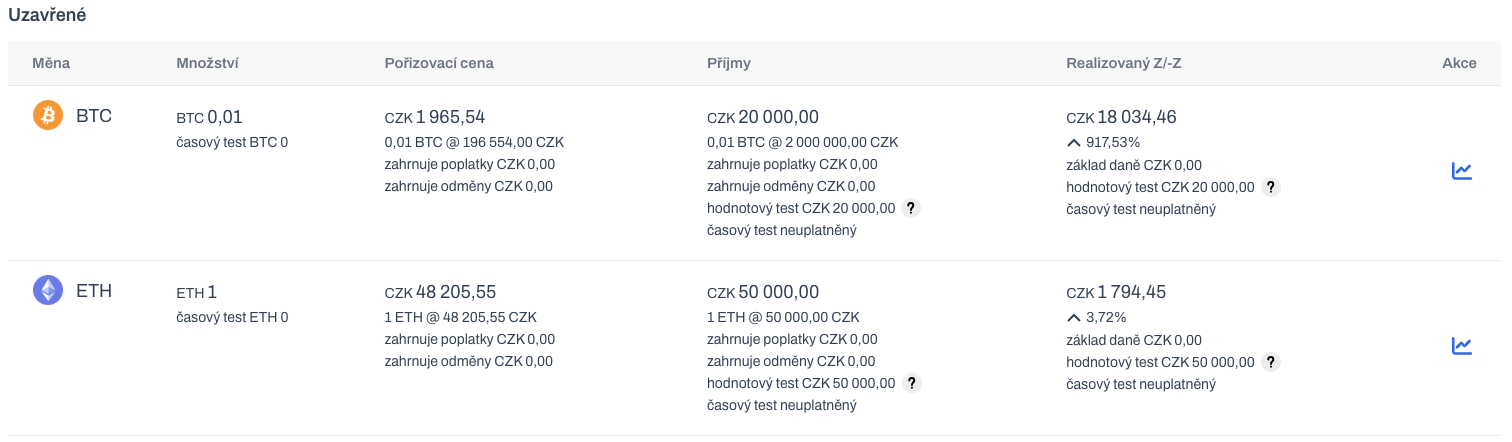Show help for hodnotový test CZK 50 000,00 under Příjmy
This screenshot has height=442, width=1512.
pos(911,383)
